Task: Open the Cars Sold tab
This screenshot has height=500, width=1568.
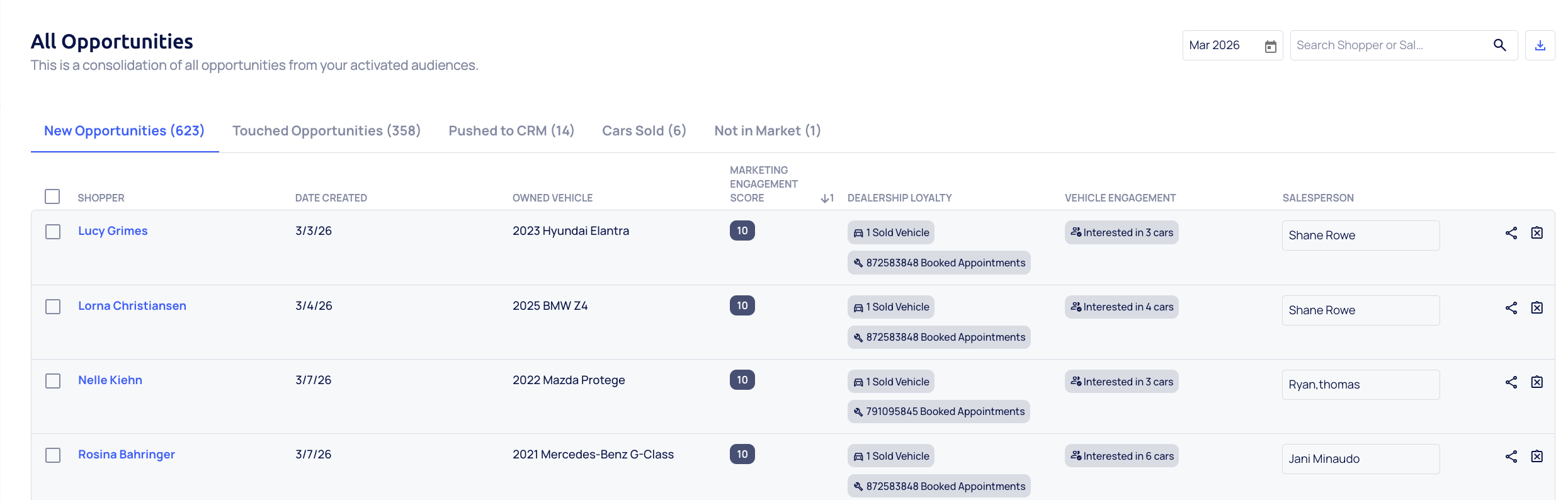Action: coord(644,131)
